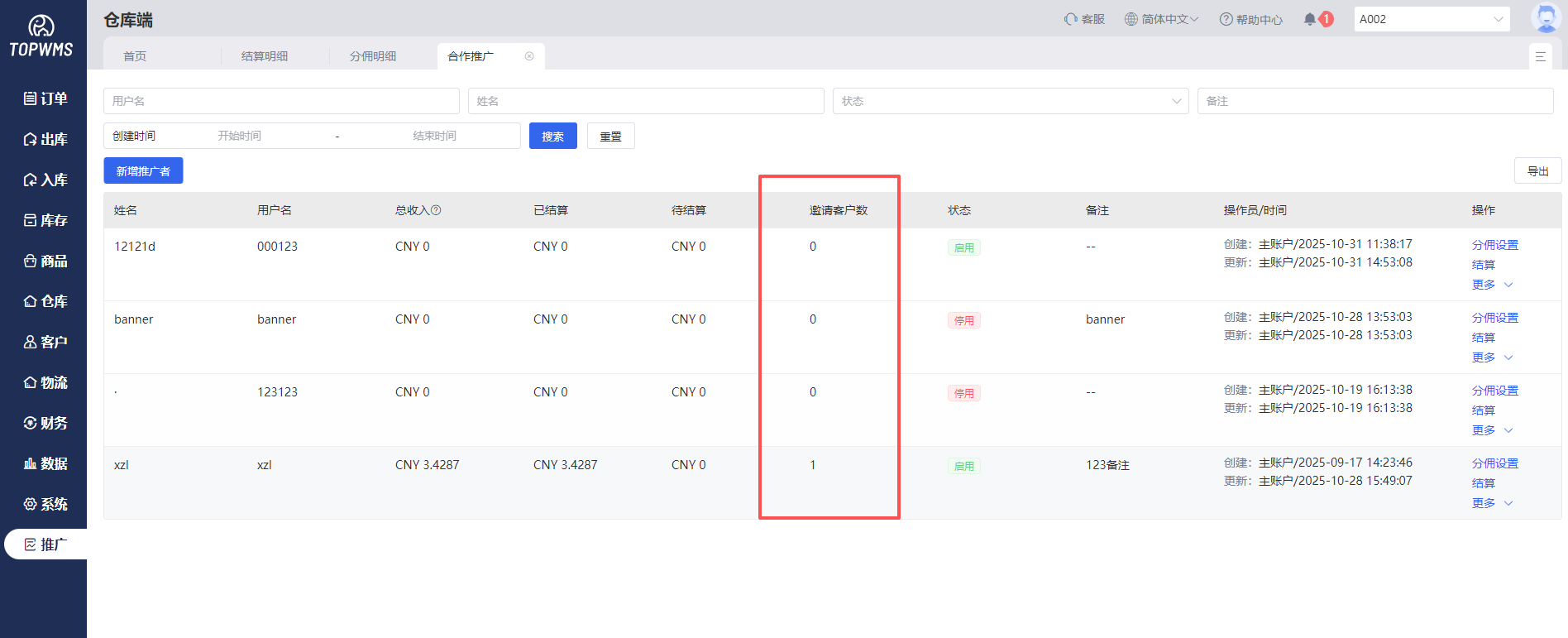This screenshot has width=1568, height=638.
Task: Open 分佣设置 for the banner row
Action: (x=1494, y=318)
